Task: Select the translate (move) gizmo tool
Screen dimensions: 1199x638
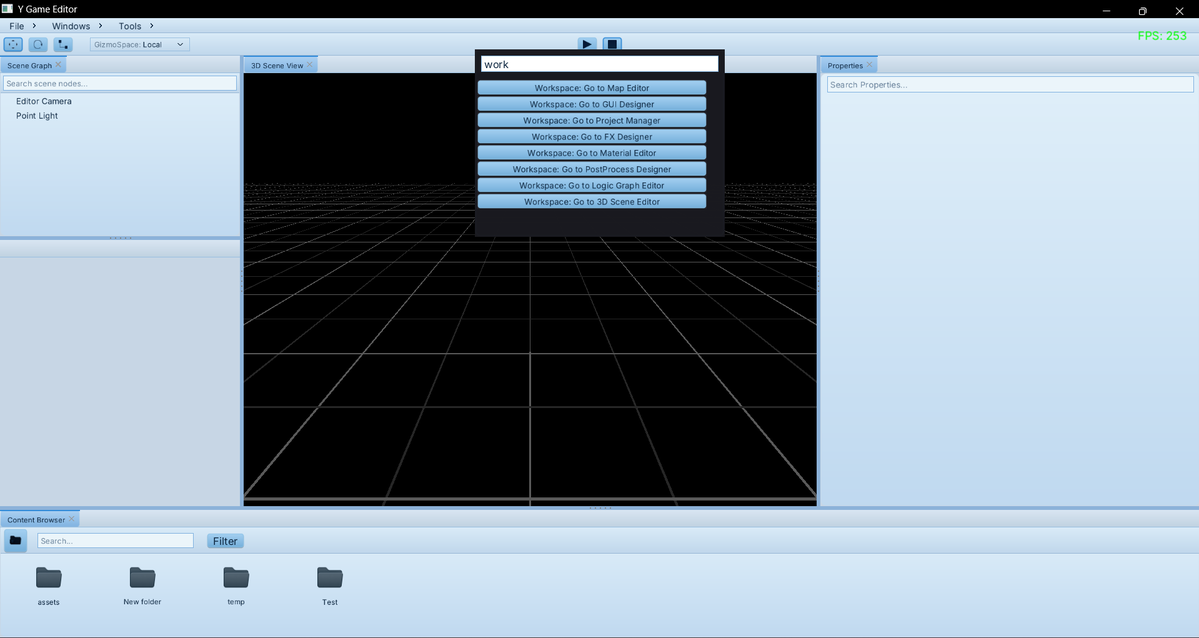Action: 13,44
